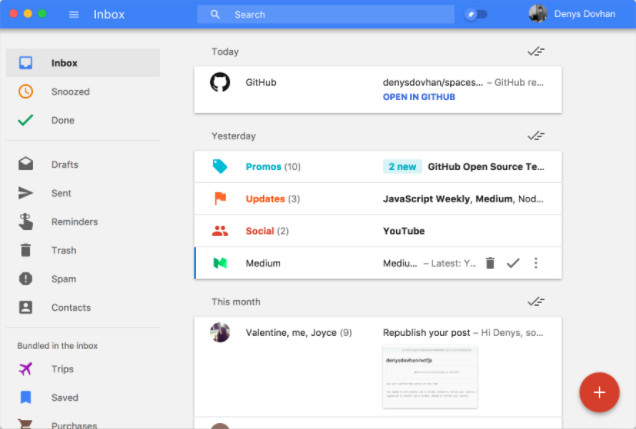Open the Saved bundle label
The image size is (636, 429).
(x=65, y=398)
